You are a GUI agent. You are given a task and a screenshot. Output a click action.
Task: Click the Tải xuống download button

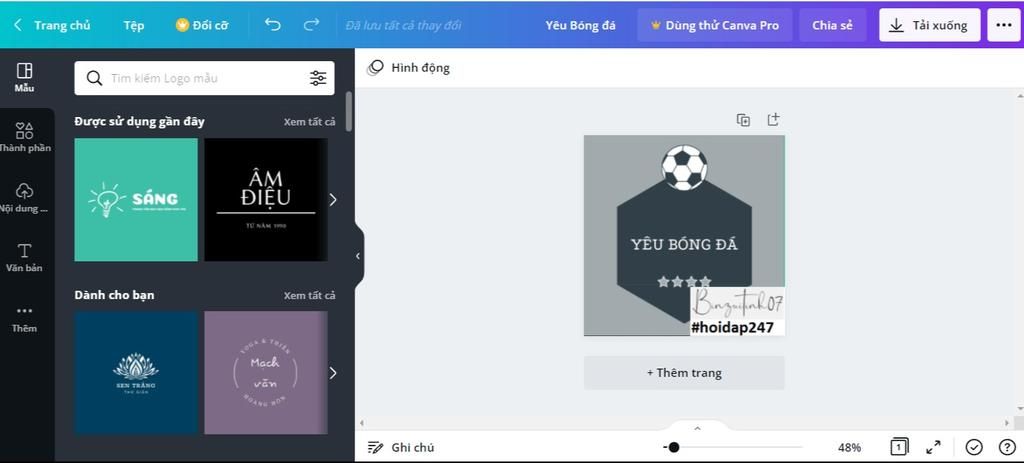click(929, 25)
